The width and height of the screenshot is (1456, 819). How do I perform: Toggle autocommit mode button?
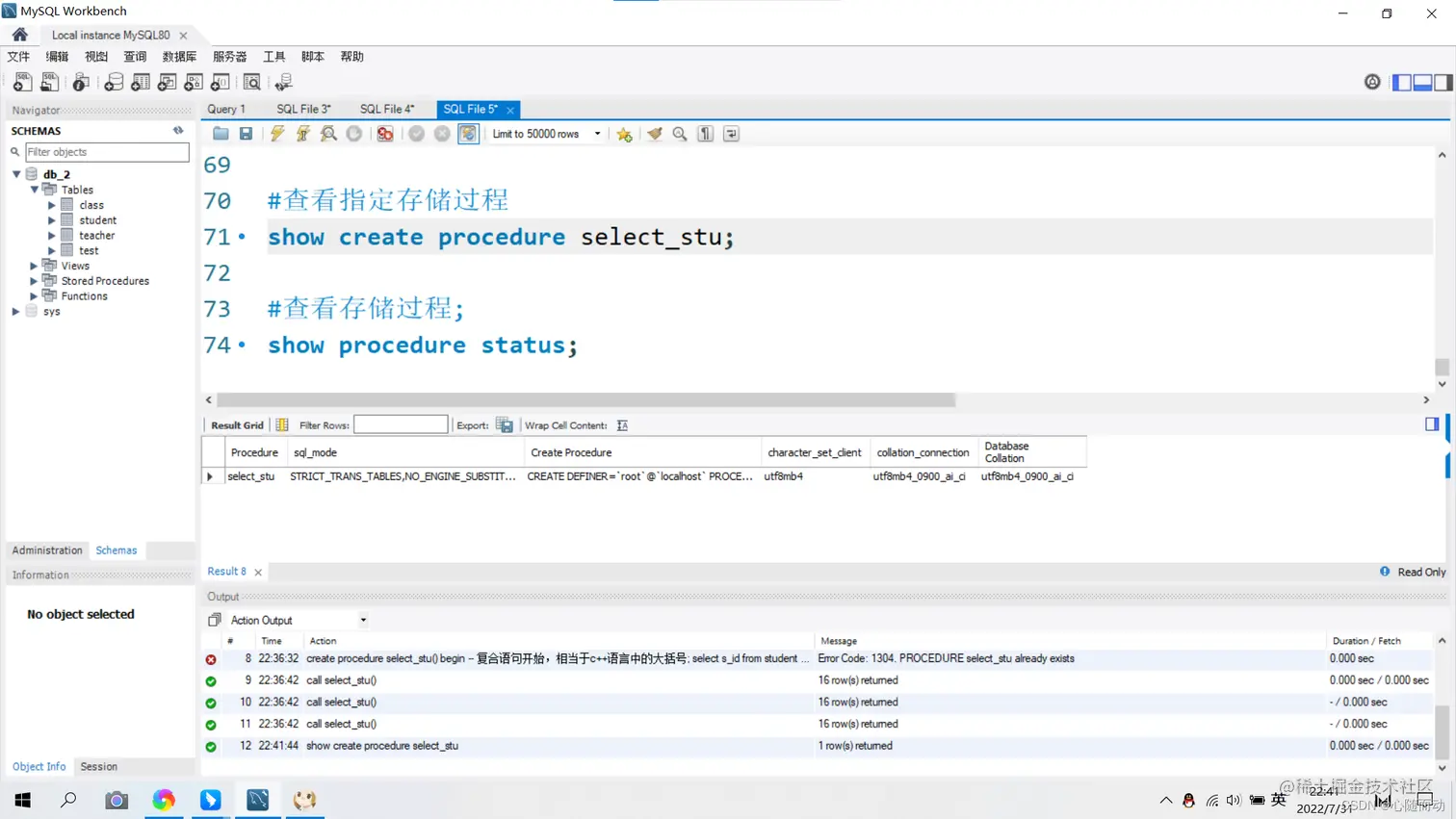click(x=468, y=134)
